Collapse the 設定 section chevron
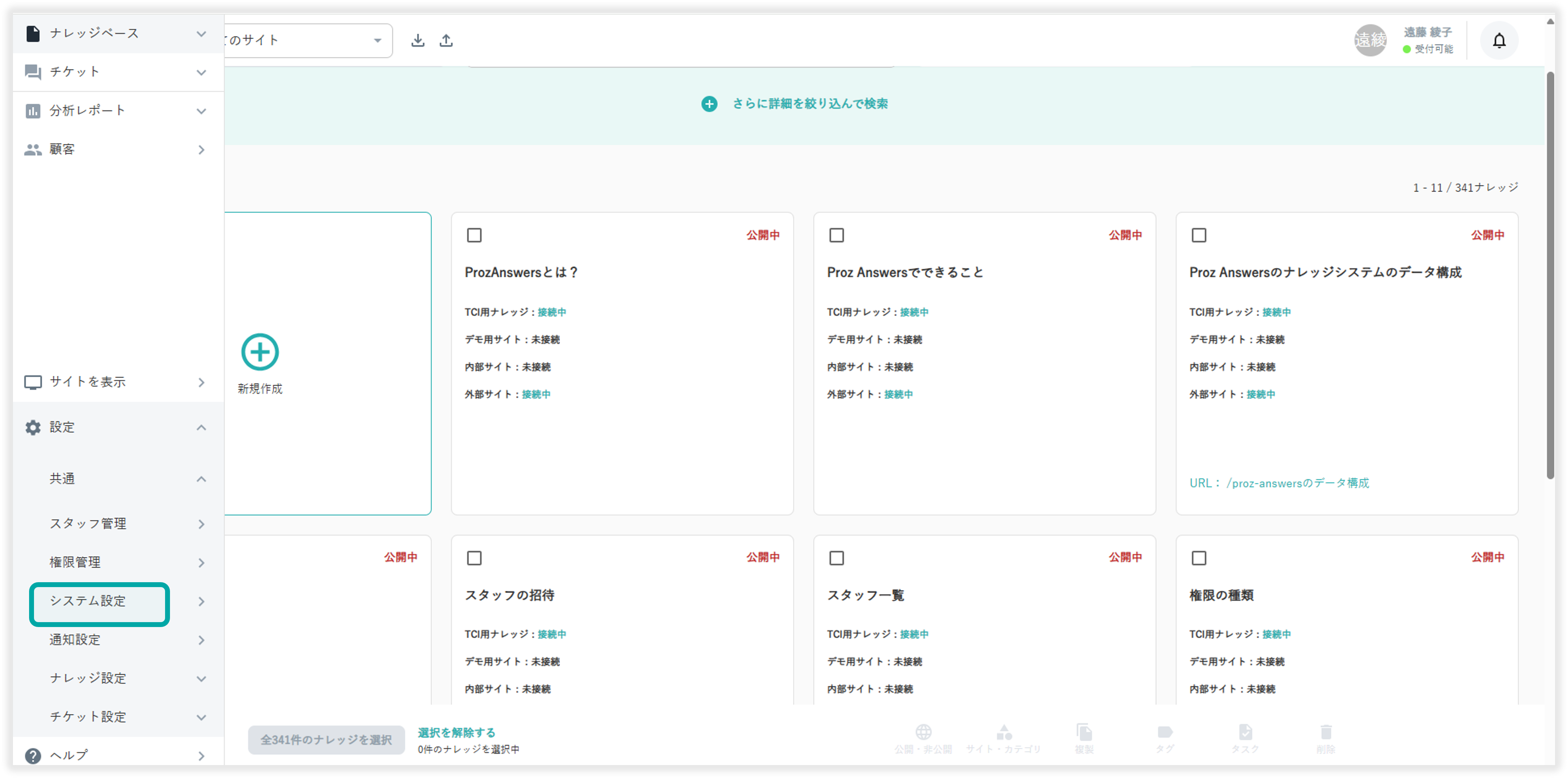This screenshot has width=1568, height=778. point(202,428)
